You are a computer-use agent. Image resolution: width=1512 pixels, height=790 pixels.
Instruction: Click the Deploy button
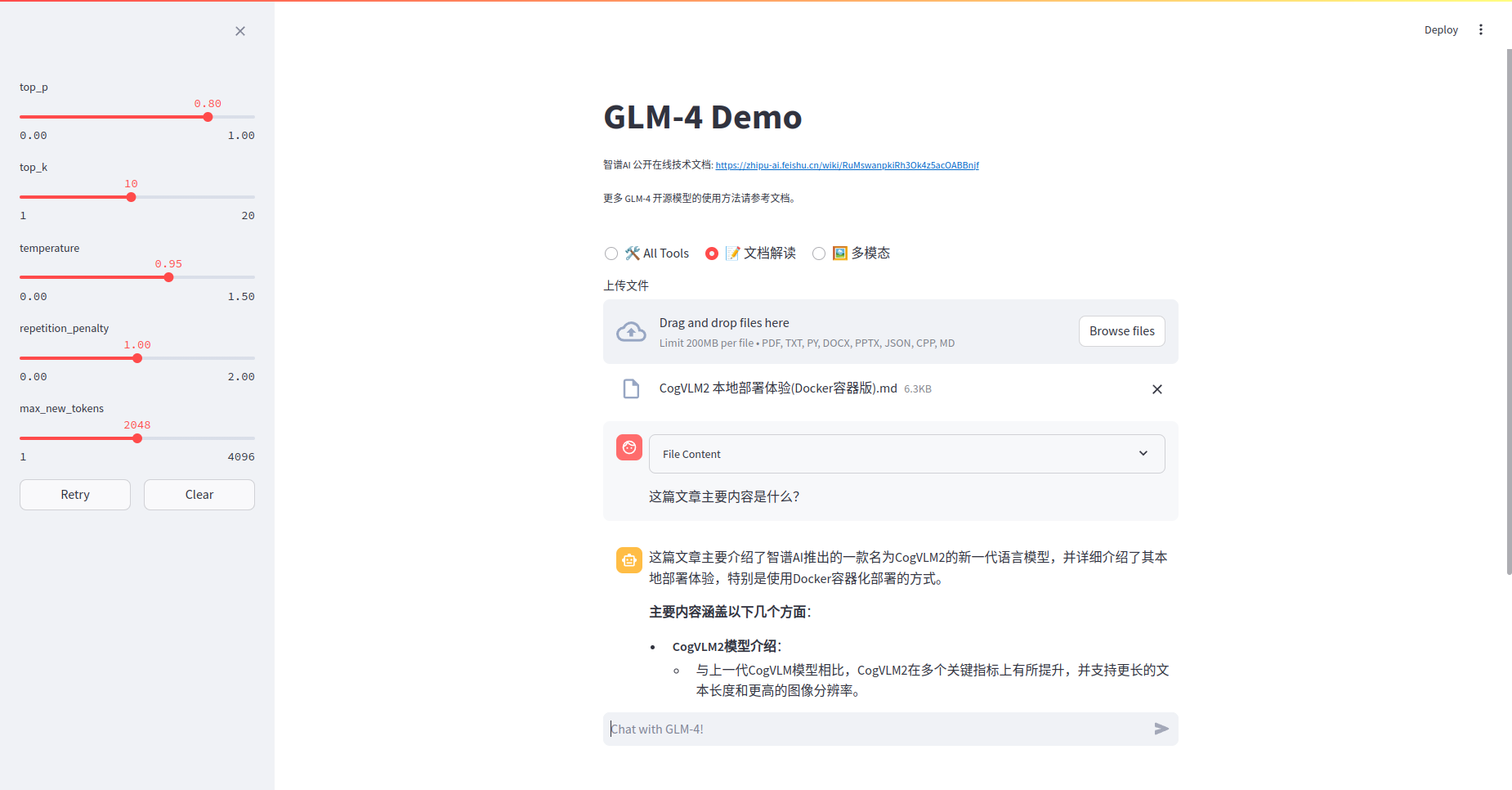(1441, 29)
